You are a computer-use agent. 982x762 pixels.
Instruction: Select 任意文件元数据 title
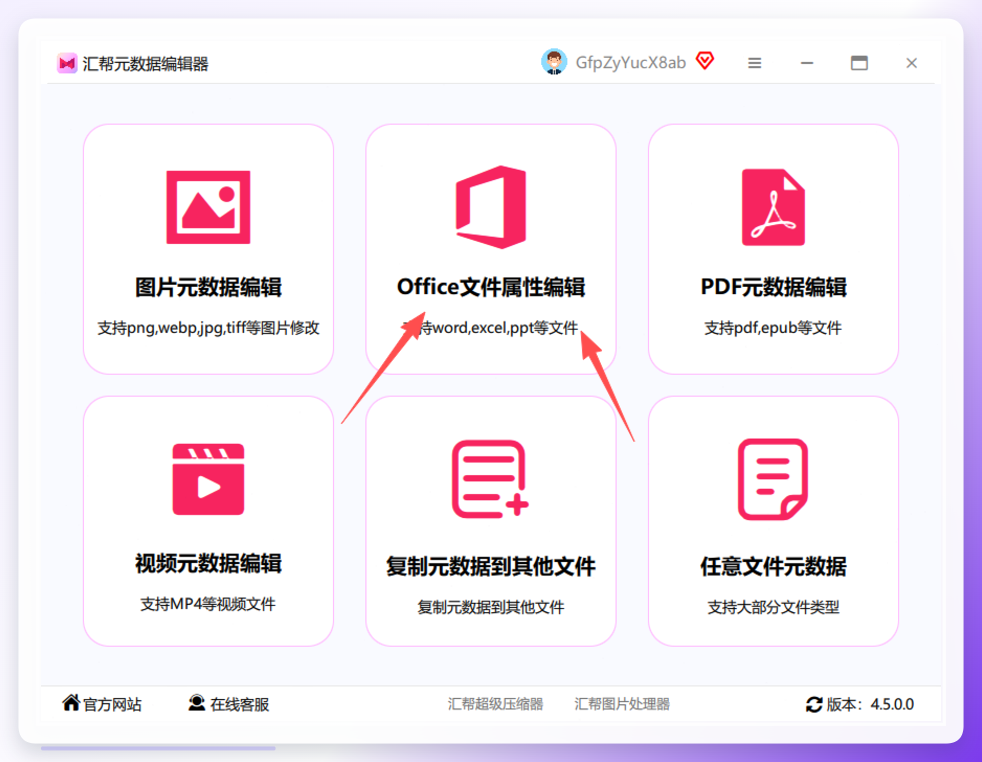773,567
